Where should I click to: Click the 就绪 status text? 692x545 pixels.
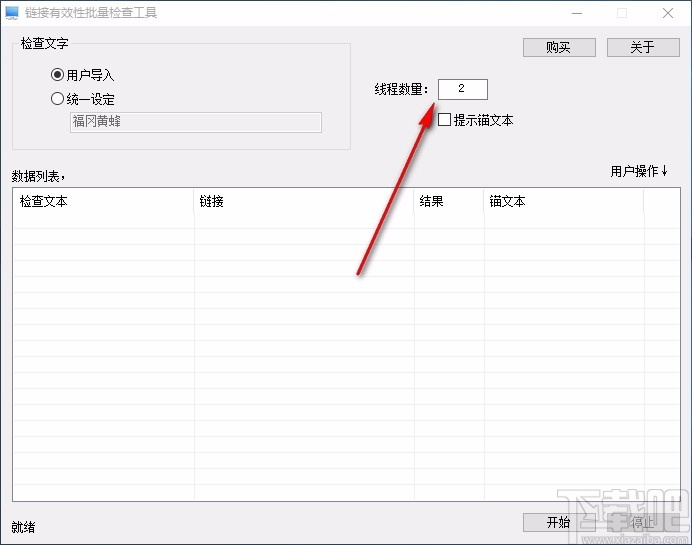[x=23, y=527]
